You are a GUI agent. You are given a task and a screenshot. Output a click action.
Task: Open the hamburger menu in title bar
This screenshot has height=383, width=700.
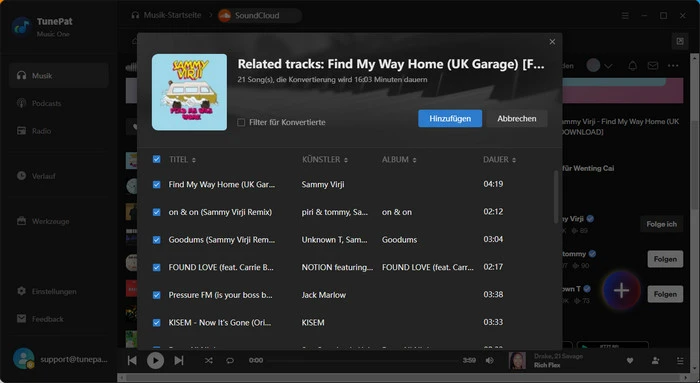pyautogui.click(x=625, y=16)
